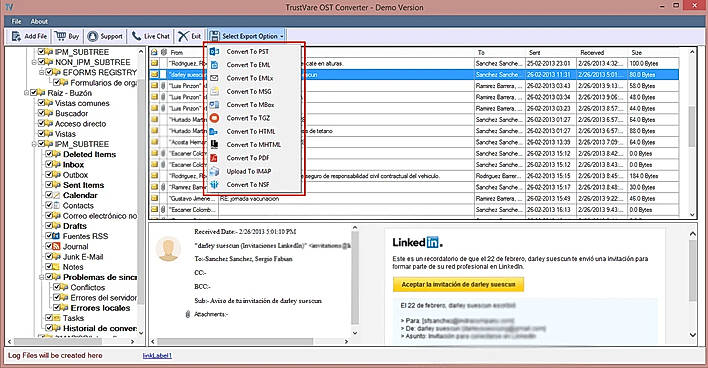Click the Fuentes RSS folder icon
The width and height of the screenshot is (708, 368).
(x=56, y=236)
